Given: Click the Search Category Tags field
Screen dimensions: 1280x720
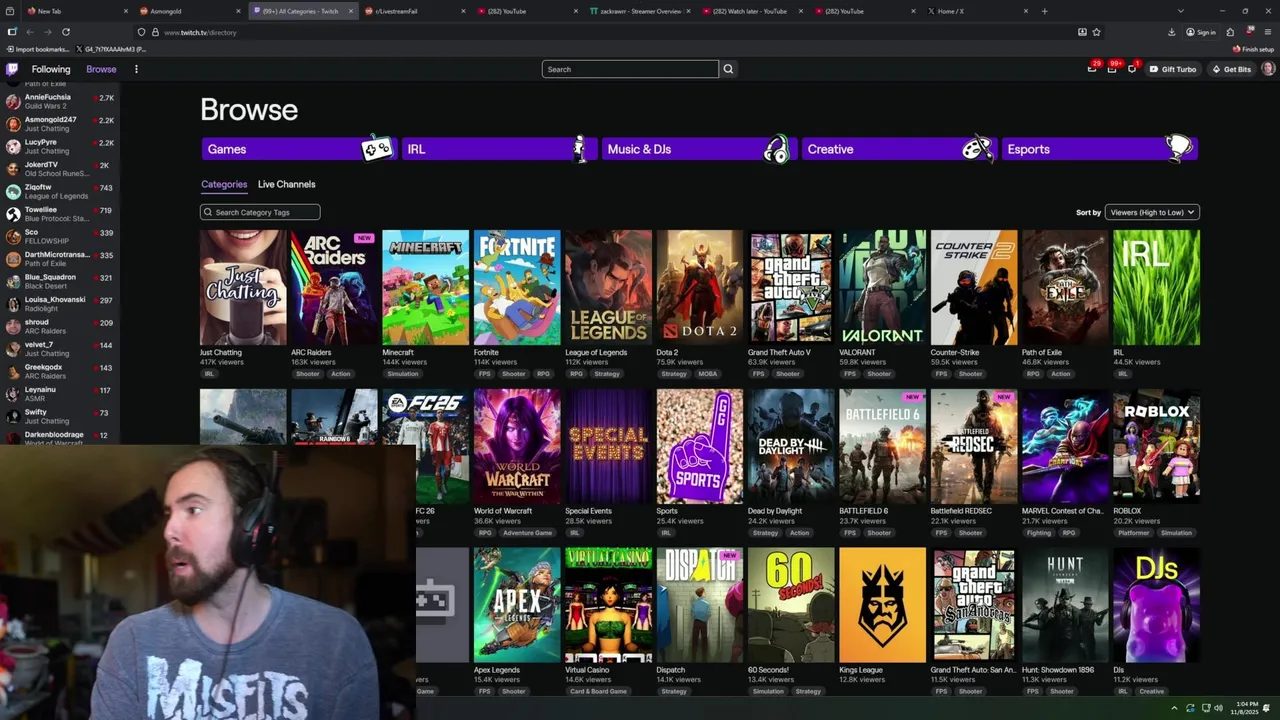Looking at the screenshot, I should [x=260, y=212].
